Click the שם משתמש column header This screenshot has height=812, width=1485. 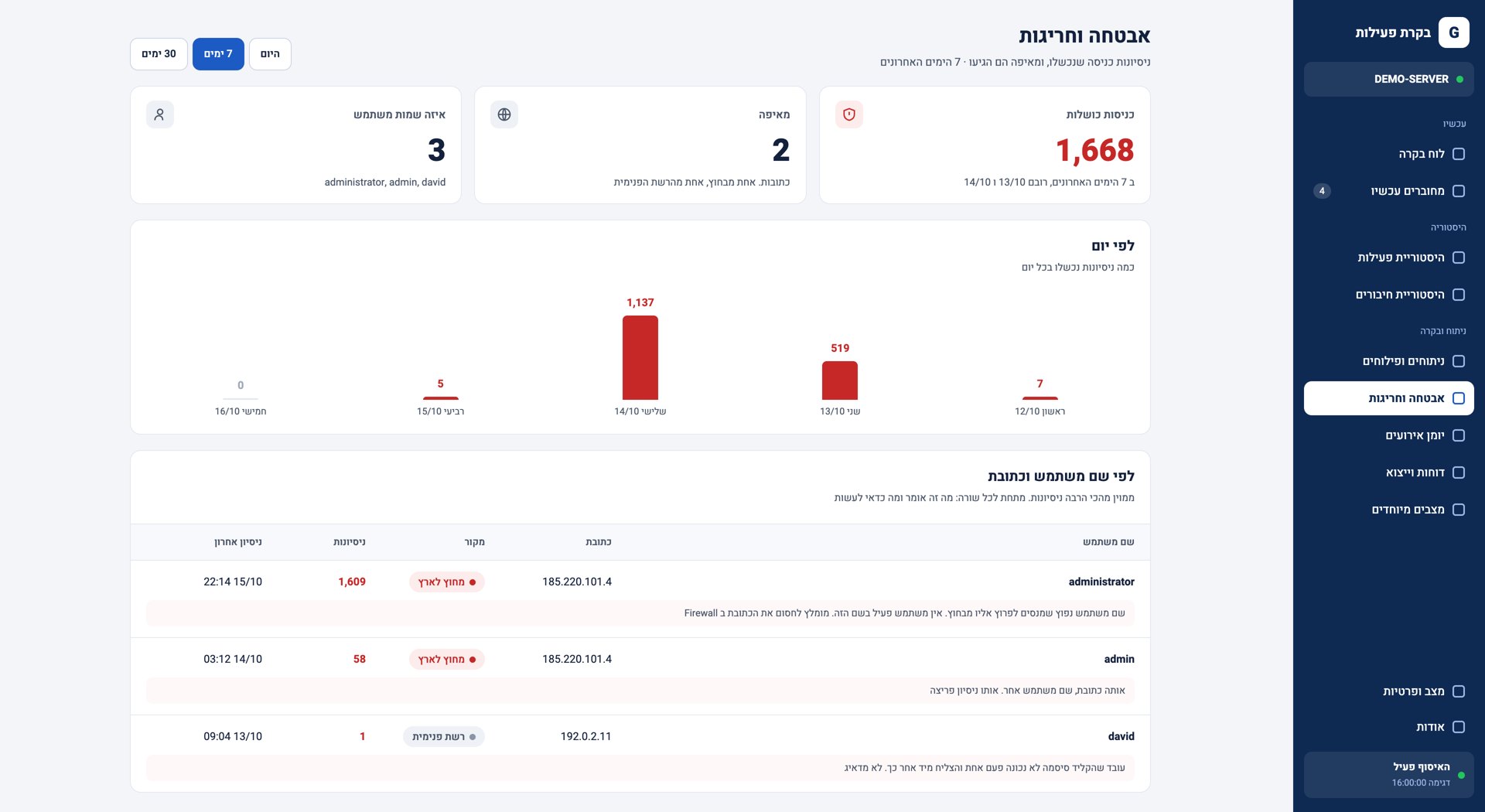click(x=1108, y=542)
